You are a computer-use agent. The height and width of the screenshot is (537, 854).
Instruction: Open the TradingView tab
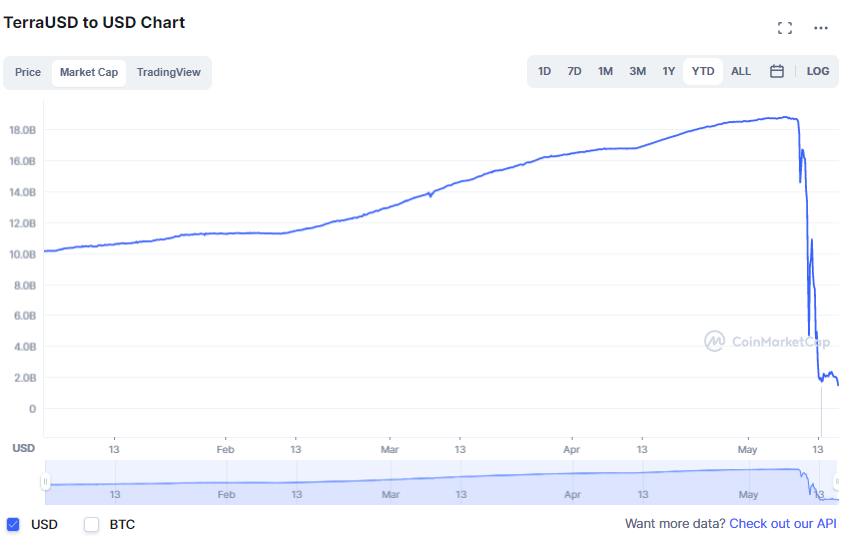click(169, 72)
